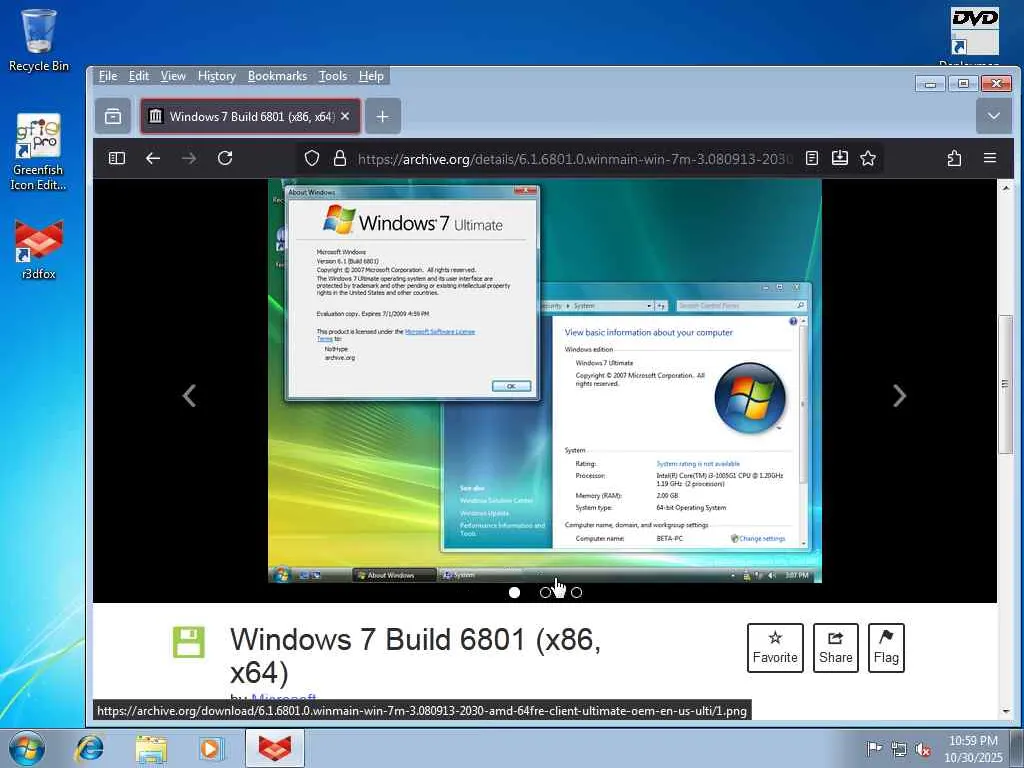Bookmark this page with the star icon
The width and height of the screenshot is (1024, 768).
coord(868,158)
